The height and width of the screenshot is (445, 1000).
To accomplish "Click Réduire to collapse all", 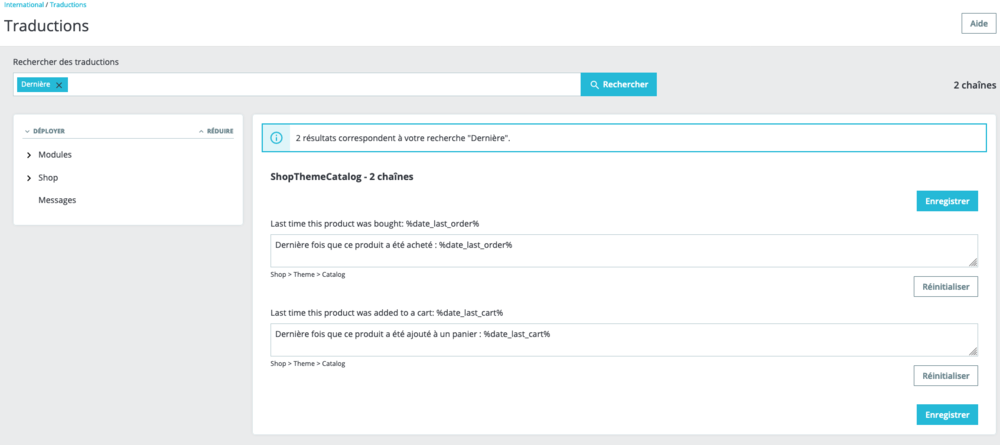I will coord(216,131).
